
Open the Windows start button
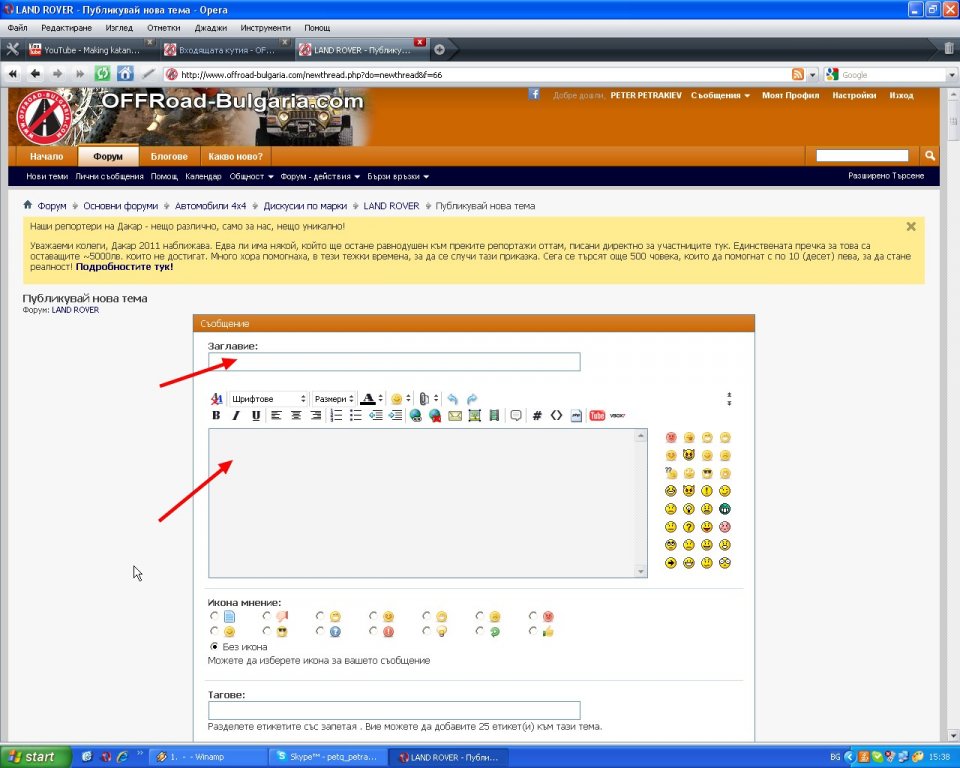(x=36, y=757)
